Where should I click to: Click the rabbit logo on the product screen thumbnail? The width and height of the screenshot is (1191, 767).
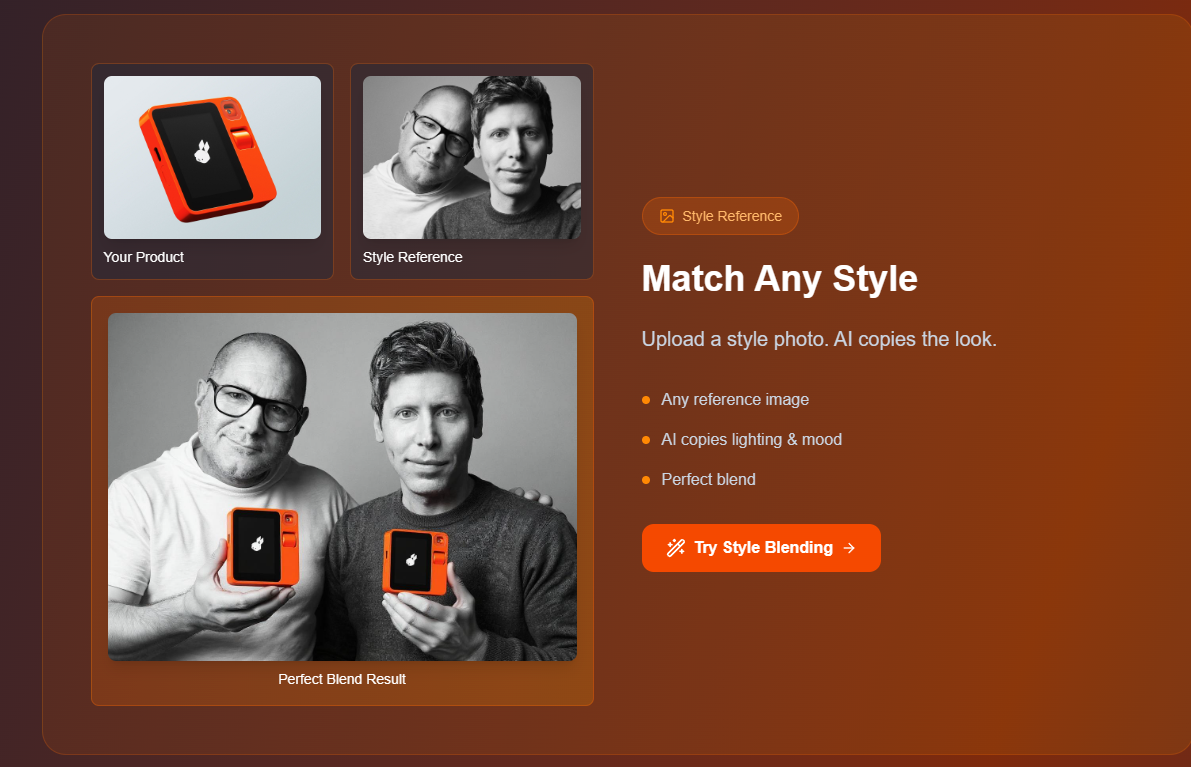tap(202, 152)
